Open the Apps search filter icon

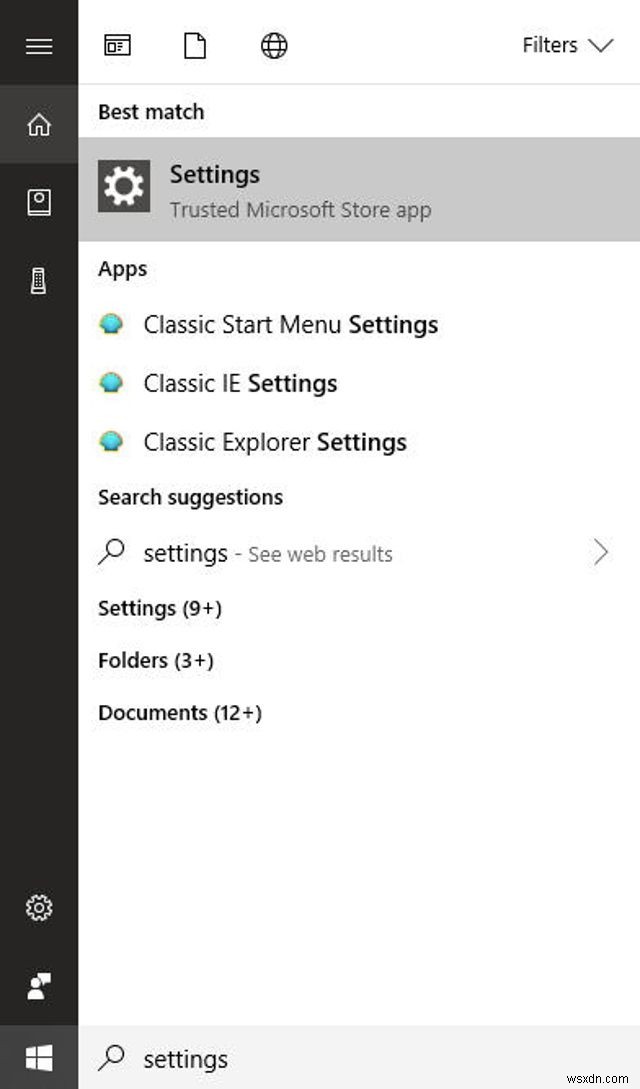tap(117, 45)
